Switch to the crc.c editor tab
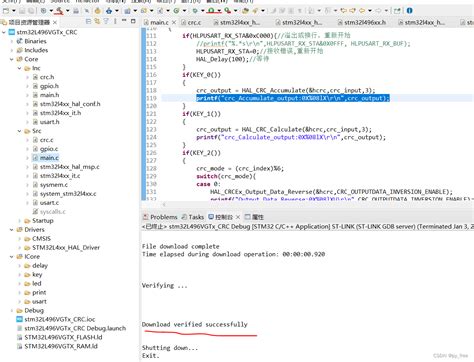 [191, 23]
